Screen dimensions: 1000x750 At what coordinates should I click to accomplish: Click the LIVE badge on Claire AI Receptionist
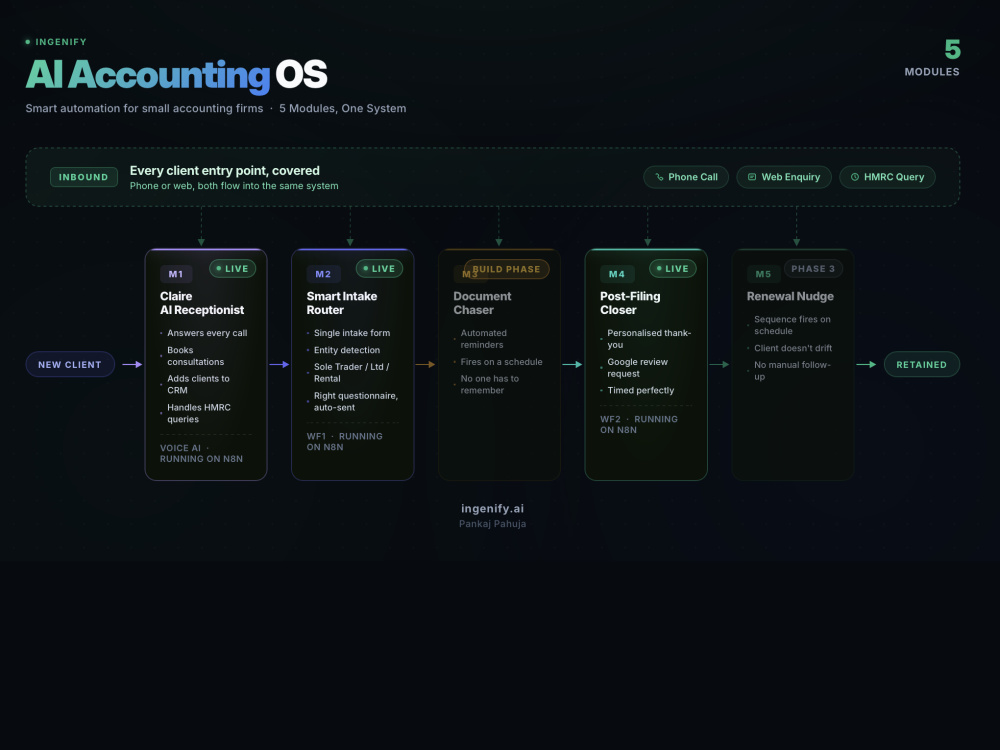(233, 269)
